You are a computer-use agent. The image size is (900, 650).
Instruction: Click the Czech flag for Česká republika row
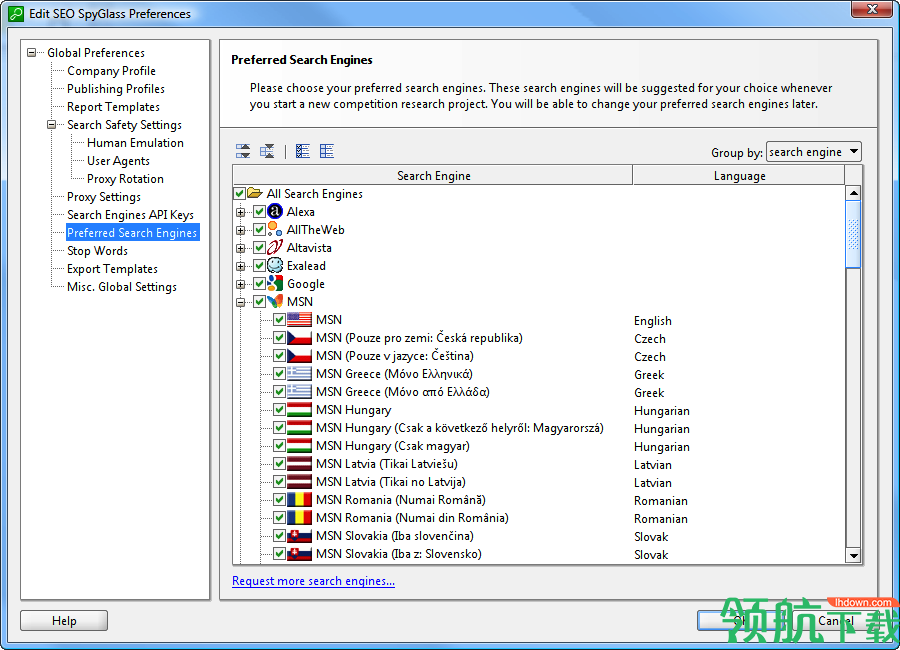point(300,338)
